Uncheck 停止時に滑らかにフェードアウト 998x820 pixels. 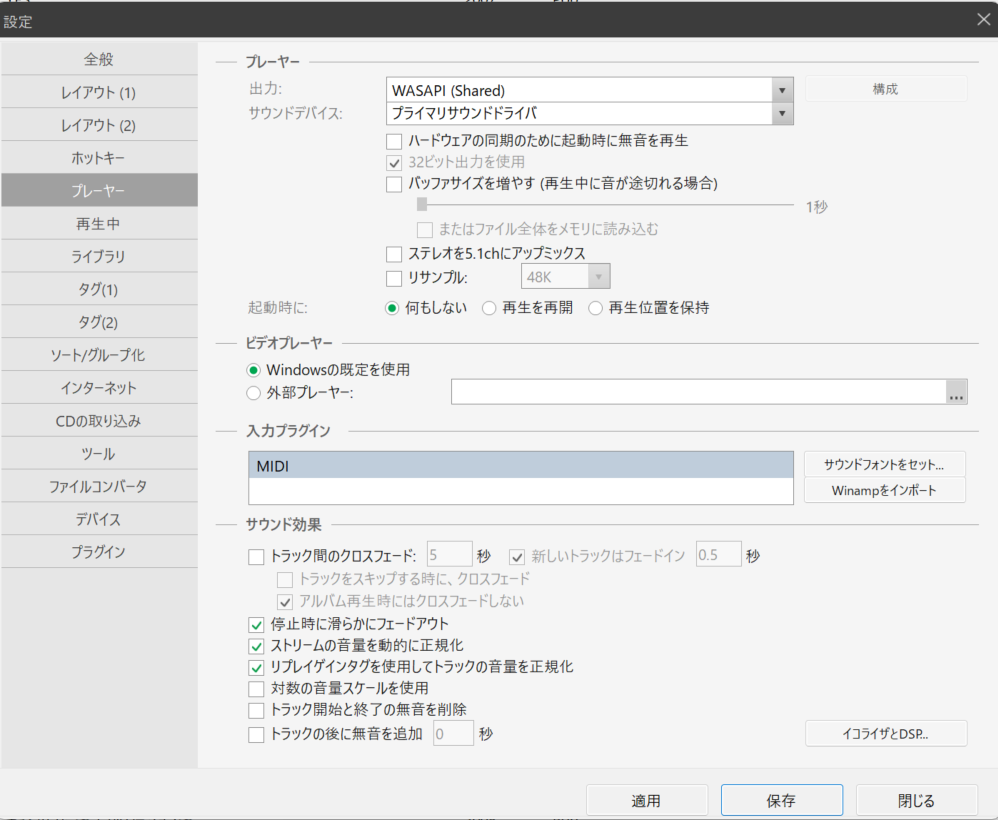click(x=256, y=624)
